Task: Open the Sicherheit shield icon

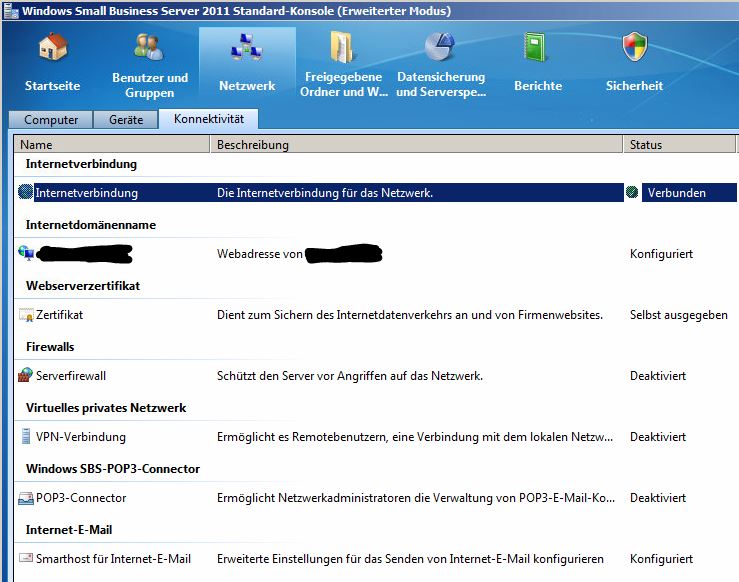Action: click(x=635, y=46)
